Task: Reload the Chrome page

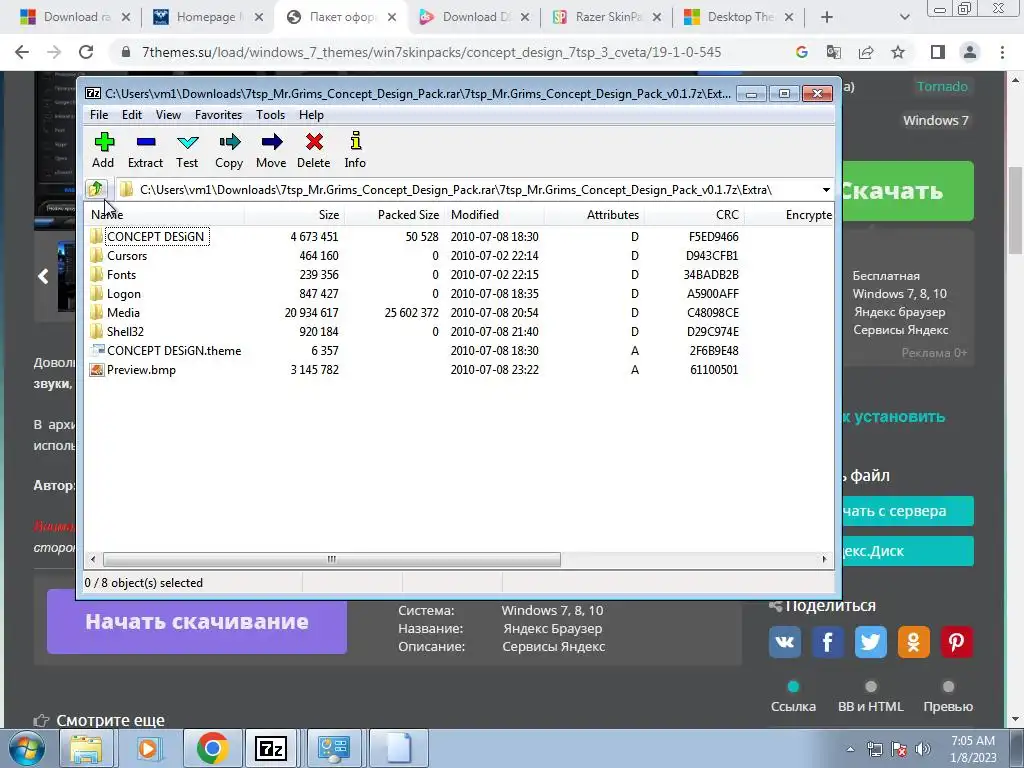Action: (86, 52)
